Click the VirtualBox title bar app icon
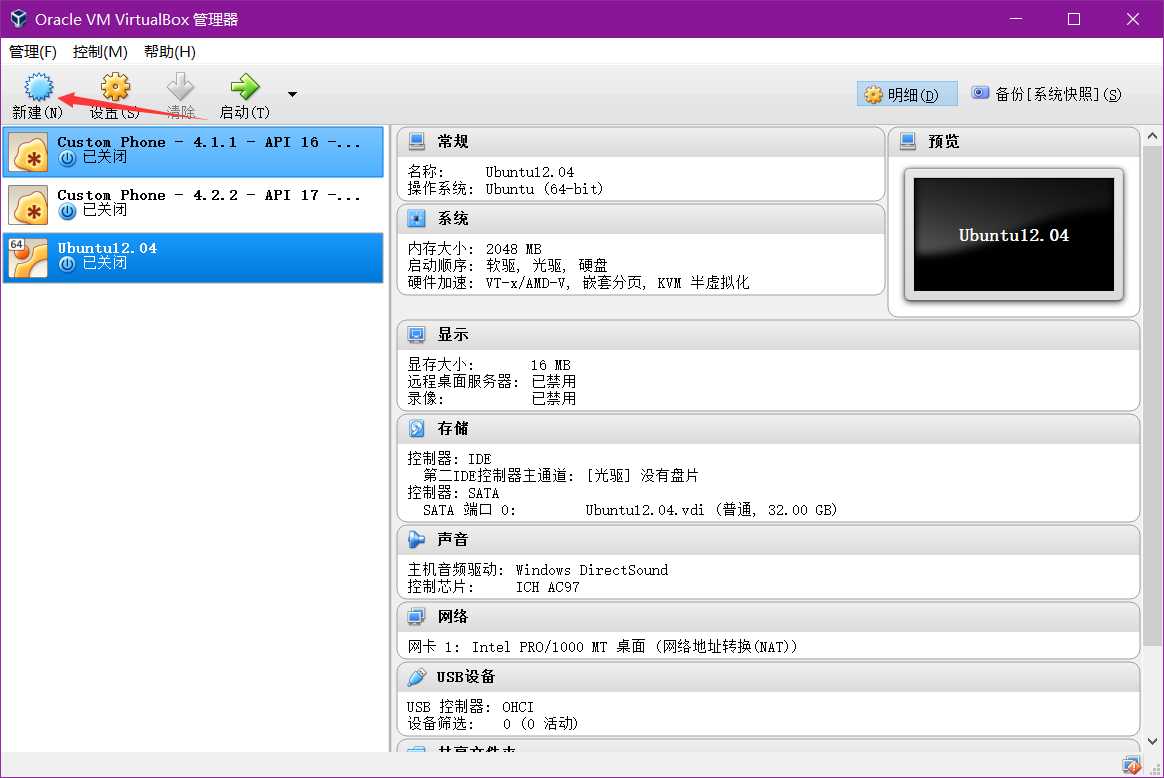This screenshot has width=1164, height=778. point(18,19)
